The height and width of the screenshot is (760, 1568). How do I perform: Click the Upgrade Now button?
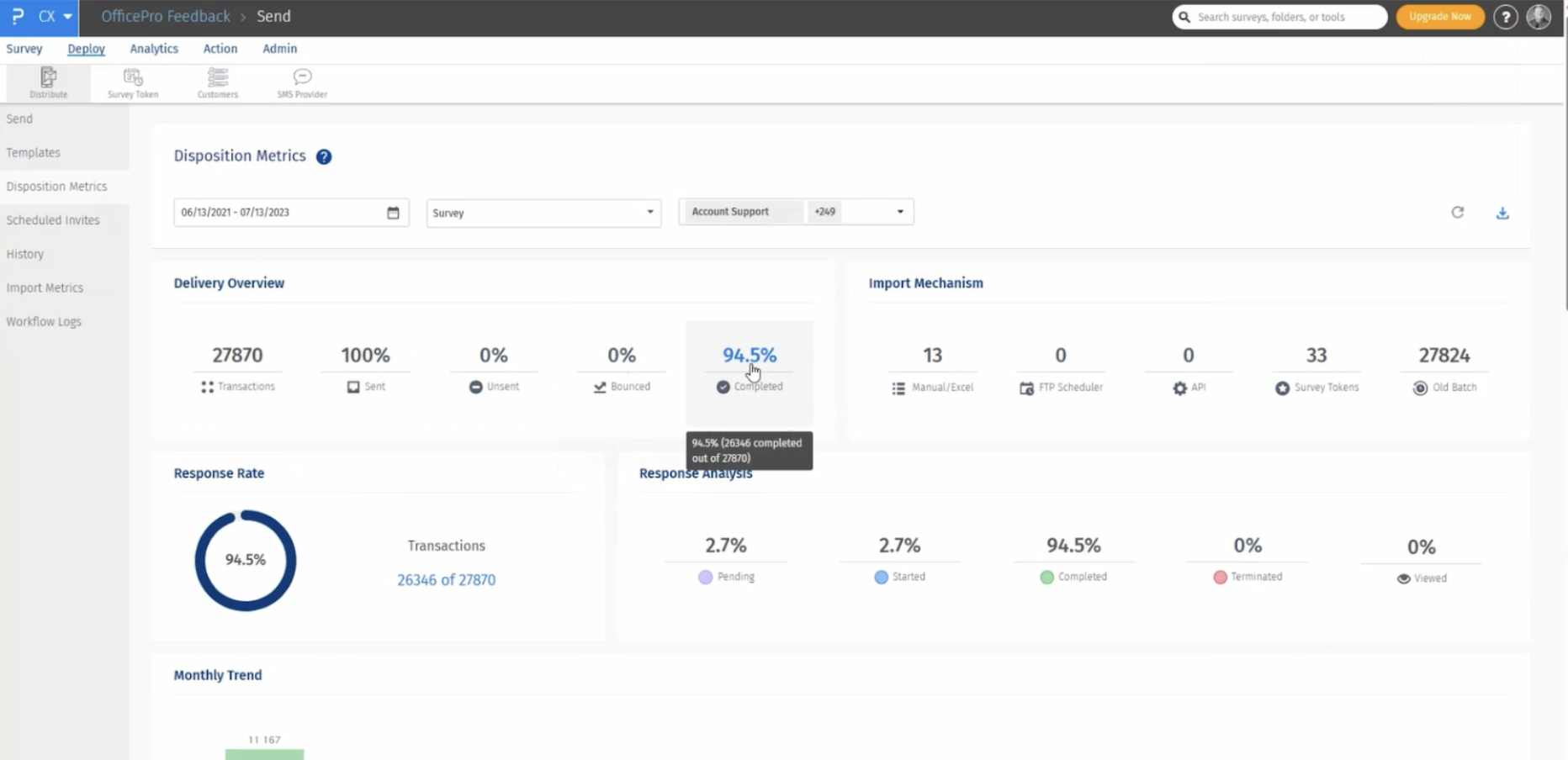coord(1439,17)
